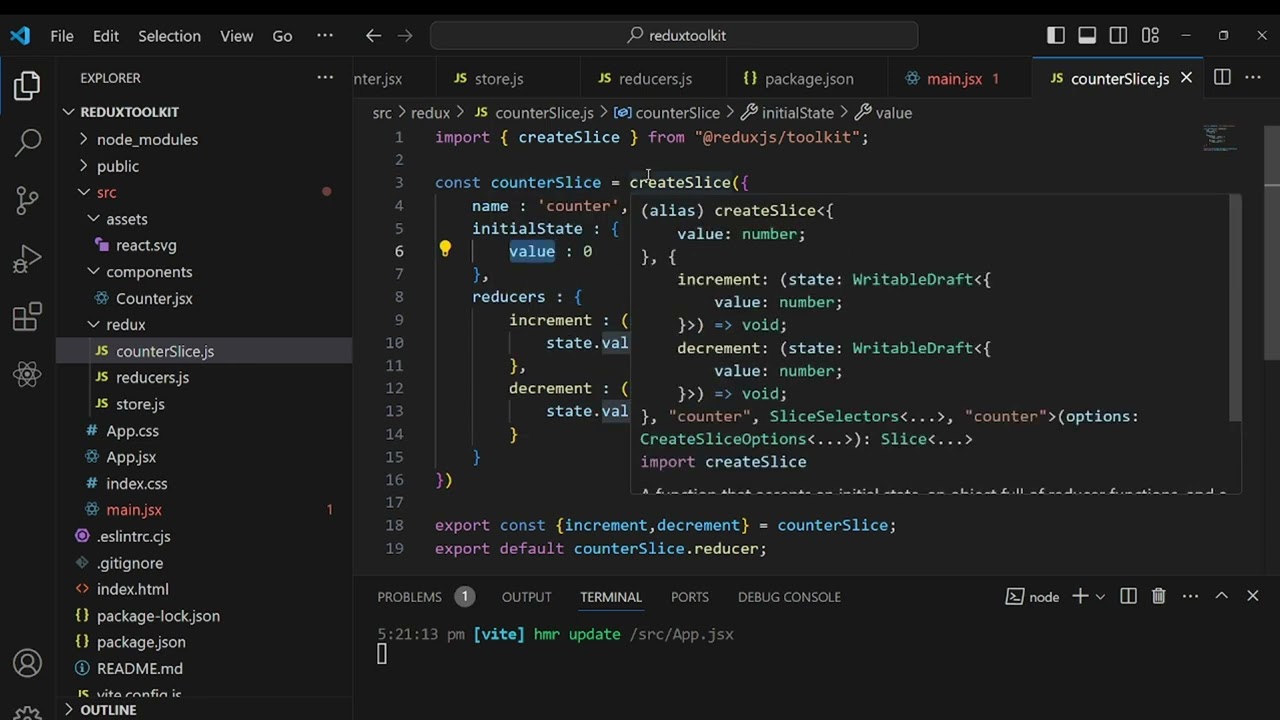The image size is (1280, 720).
Task: Open the Accounts icon in activity bar
Action: pos(27,663)
